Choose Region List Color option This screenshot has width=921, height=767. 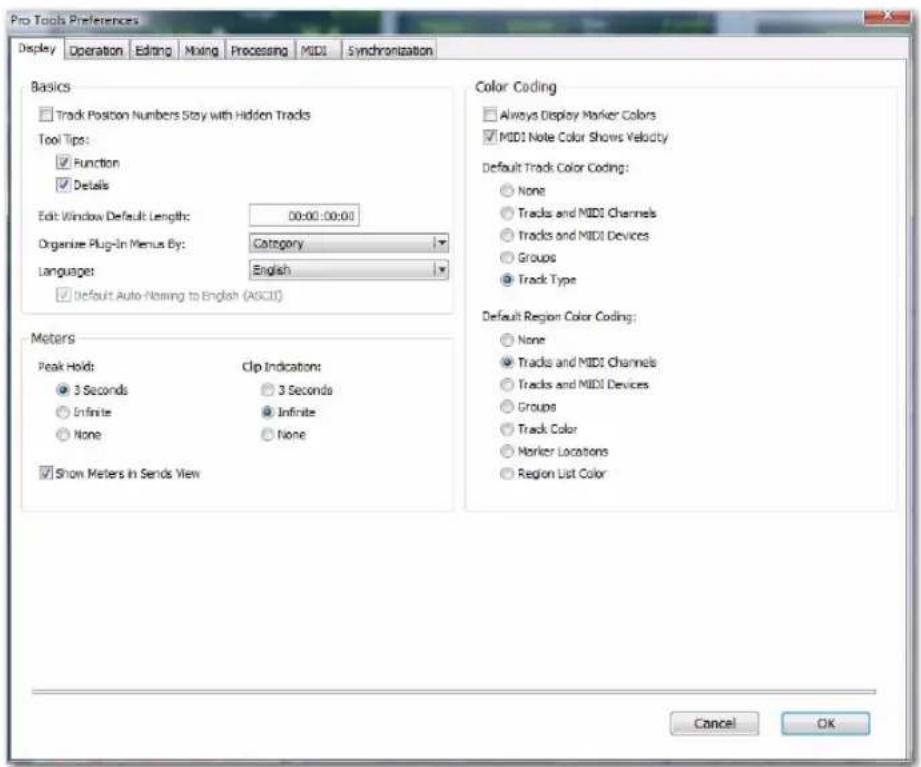pos(507,473)
